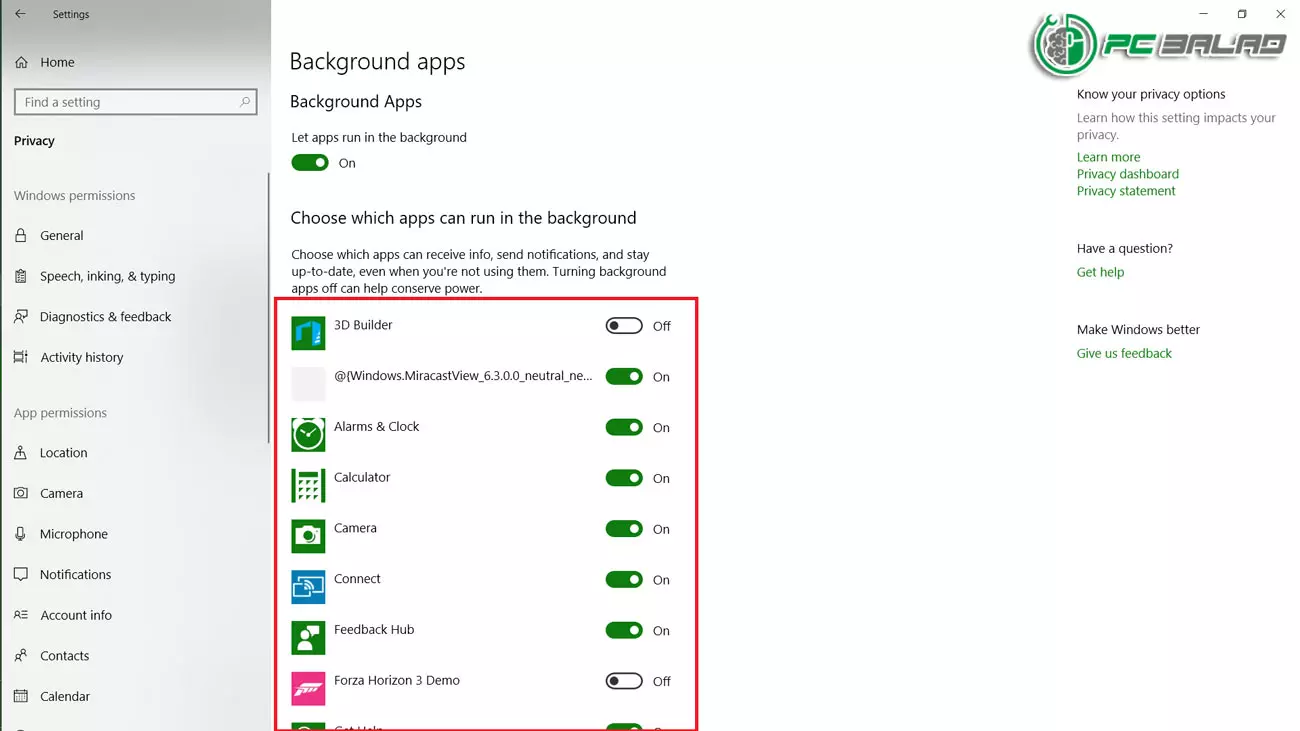Image resolution: width=1300 pixels, height=731 pixels.
Task: Click the 3D Builder app name
Action: 363,325
